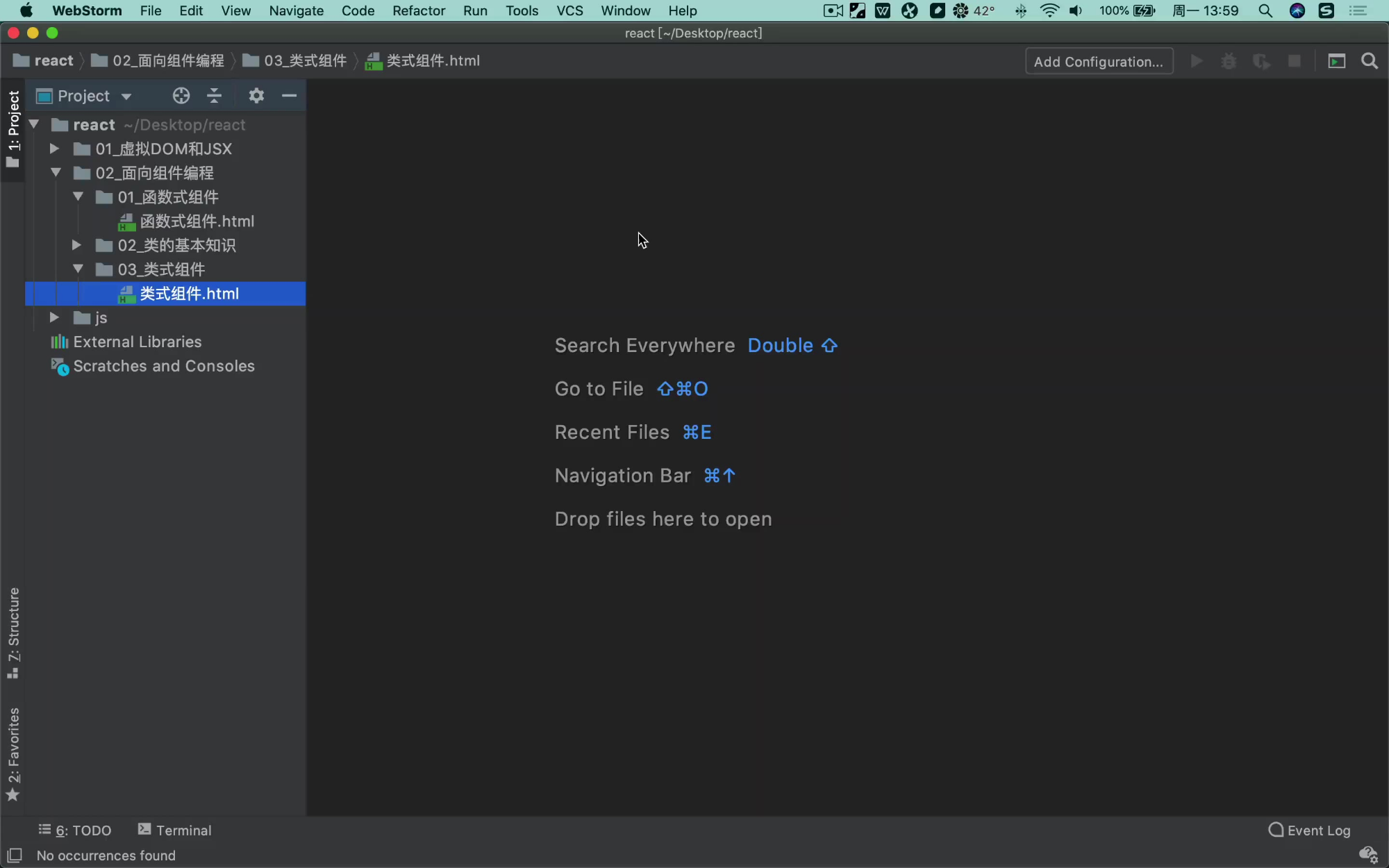Click the Locate/Select Opened File crosshair icon

181,96
